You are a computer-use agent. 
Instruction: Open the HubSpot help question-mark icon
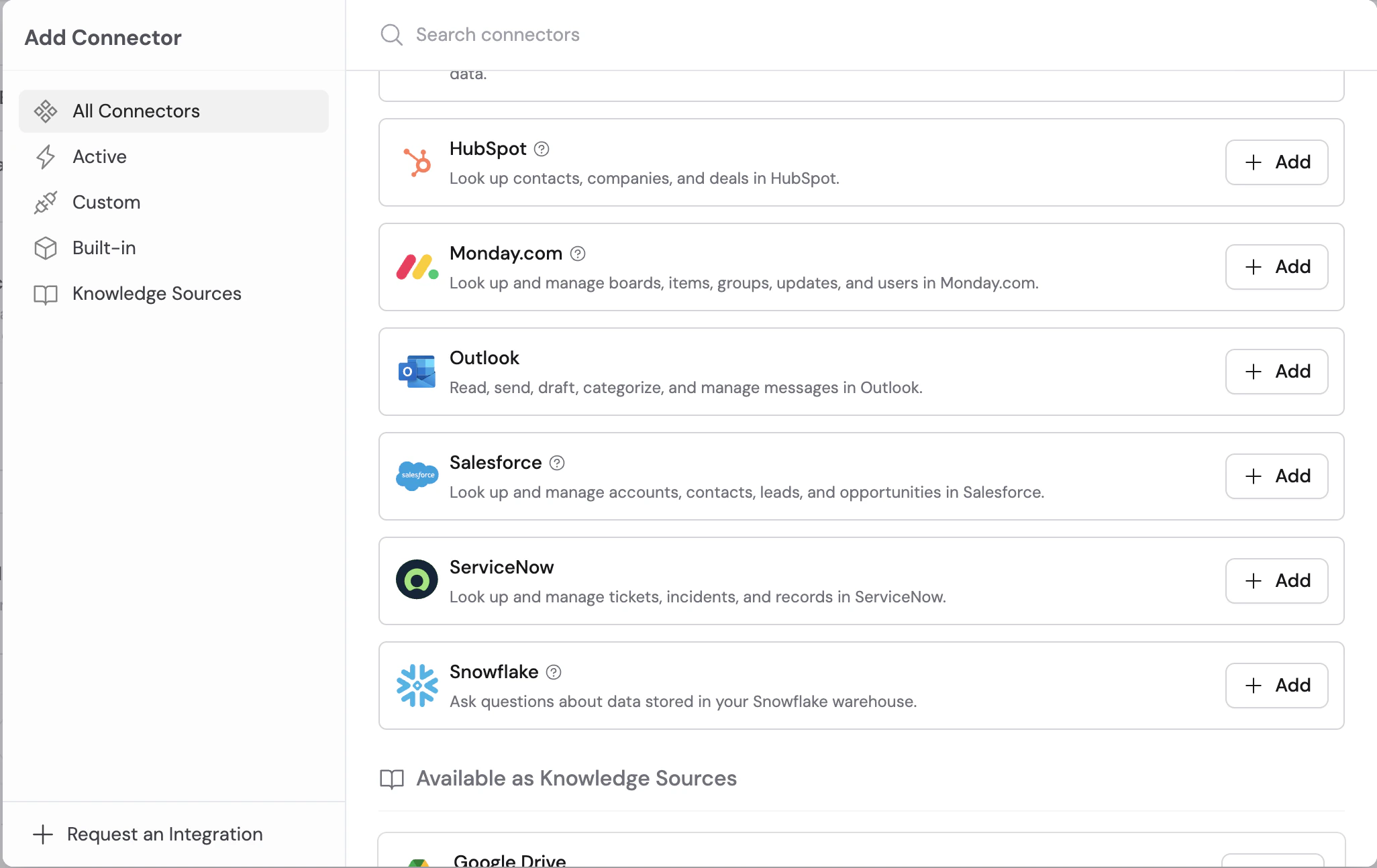pyautogui.click(x=542, y=149)
